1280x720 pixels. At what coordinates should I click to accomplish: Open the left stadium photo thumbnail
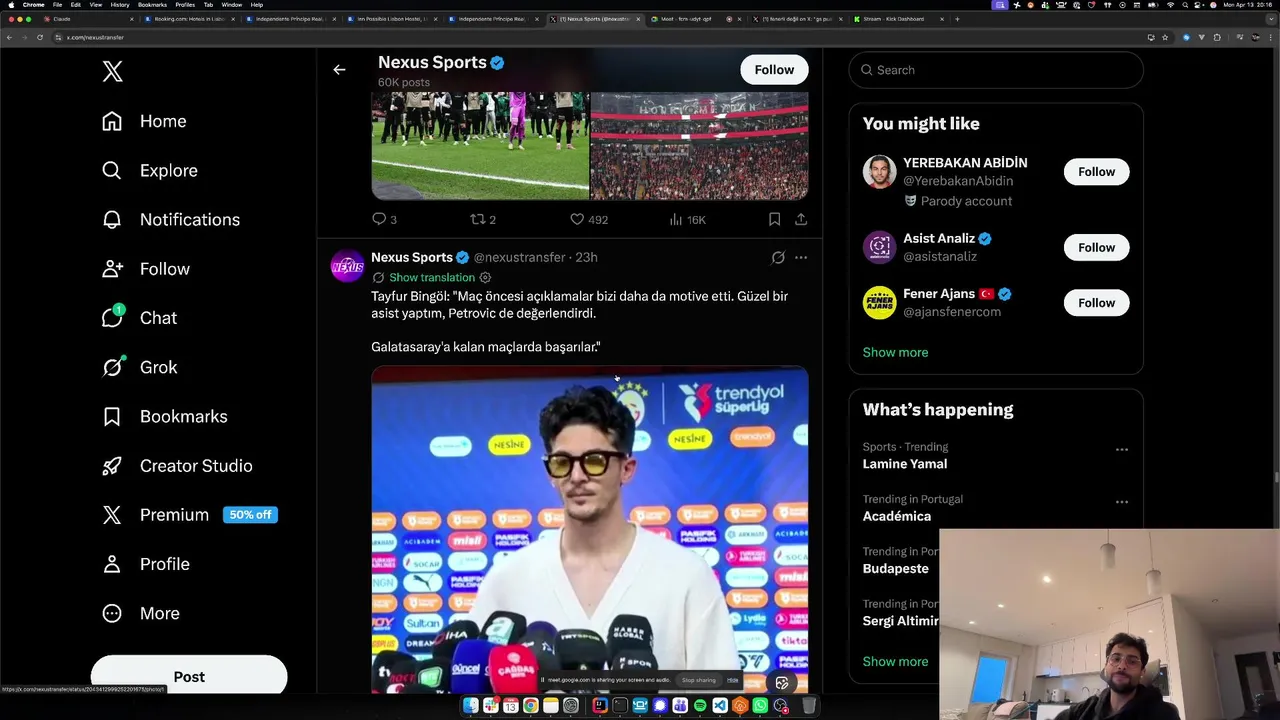pyautogui.click(x=480, y=146)
